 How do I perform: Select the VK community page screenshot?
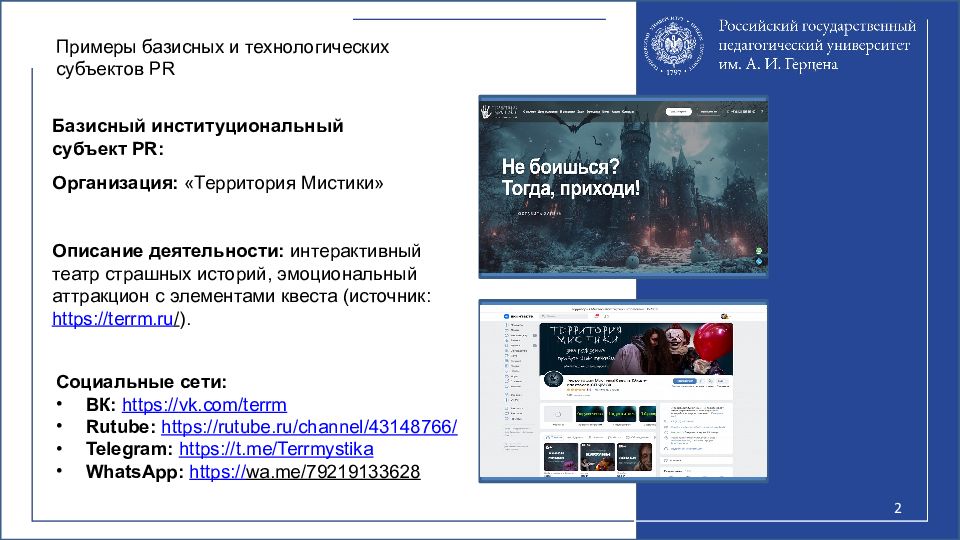click(x=623, y=391)
